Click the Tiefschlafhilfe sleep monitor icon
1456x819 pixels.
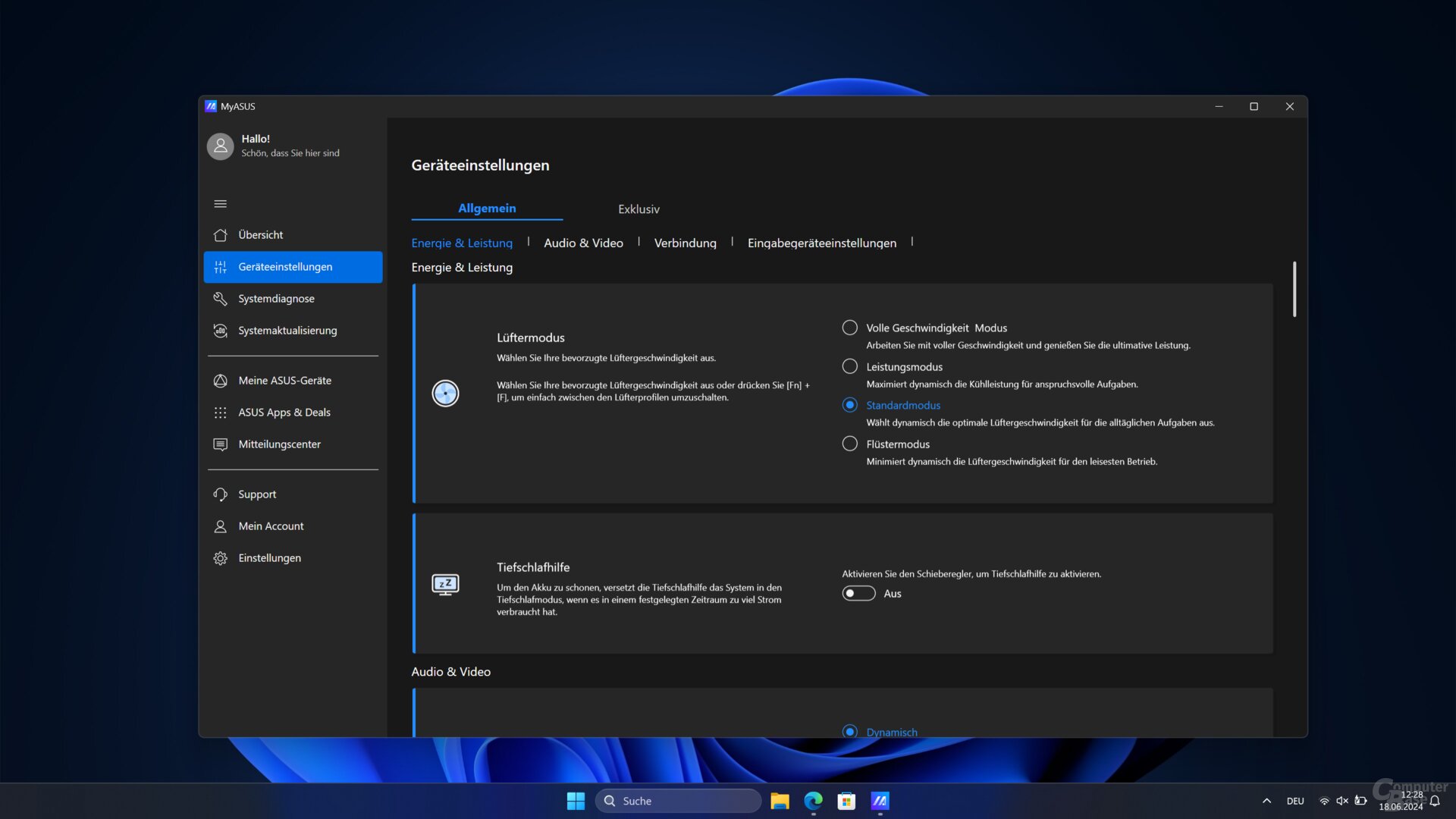(x=445, y=584)
